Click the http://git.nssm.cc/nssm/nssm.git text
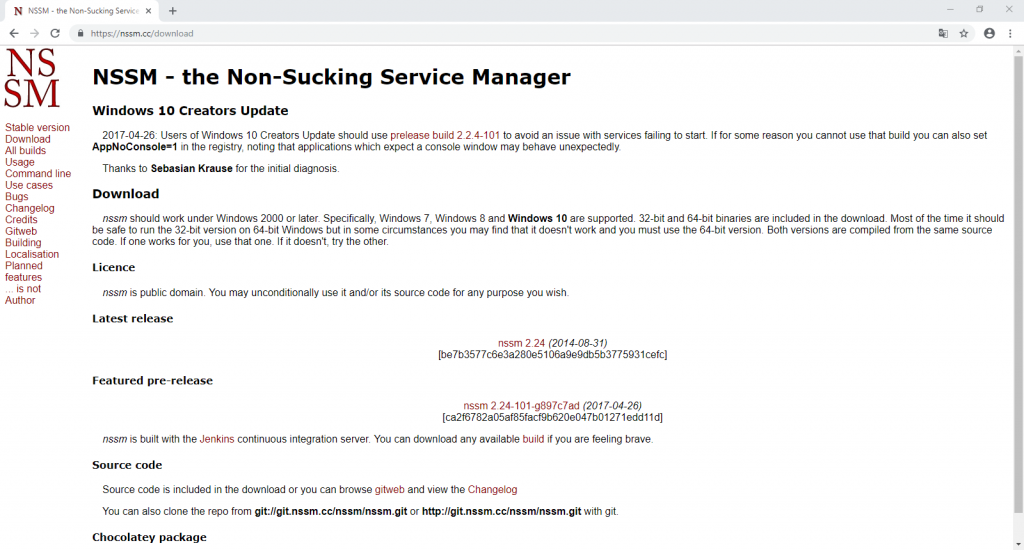Viewport: 1024px width, 550px height. [502, 511]
